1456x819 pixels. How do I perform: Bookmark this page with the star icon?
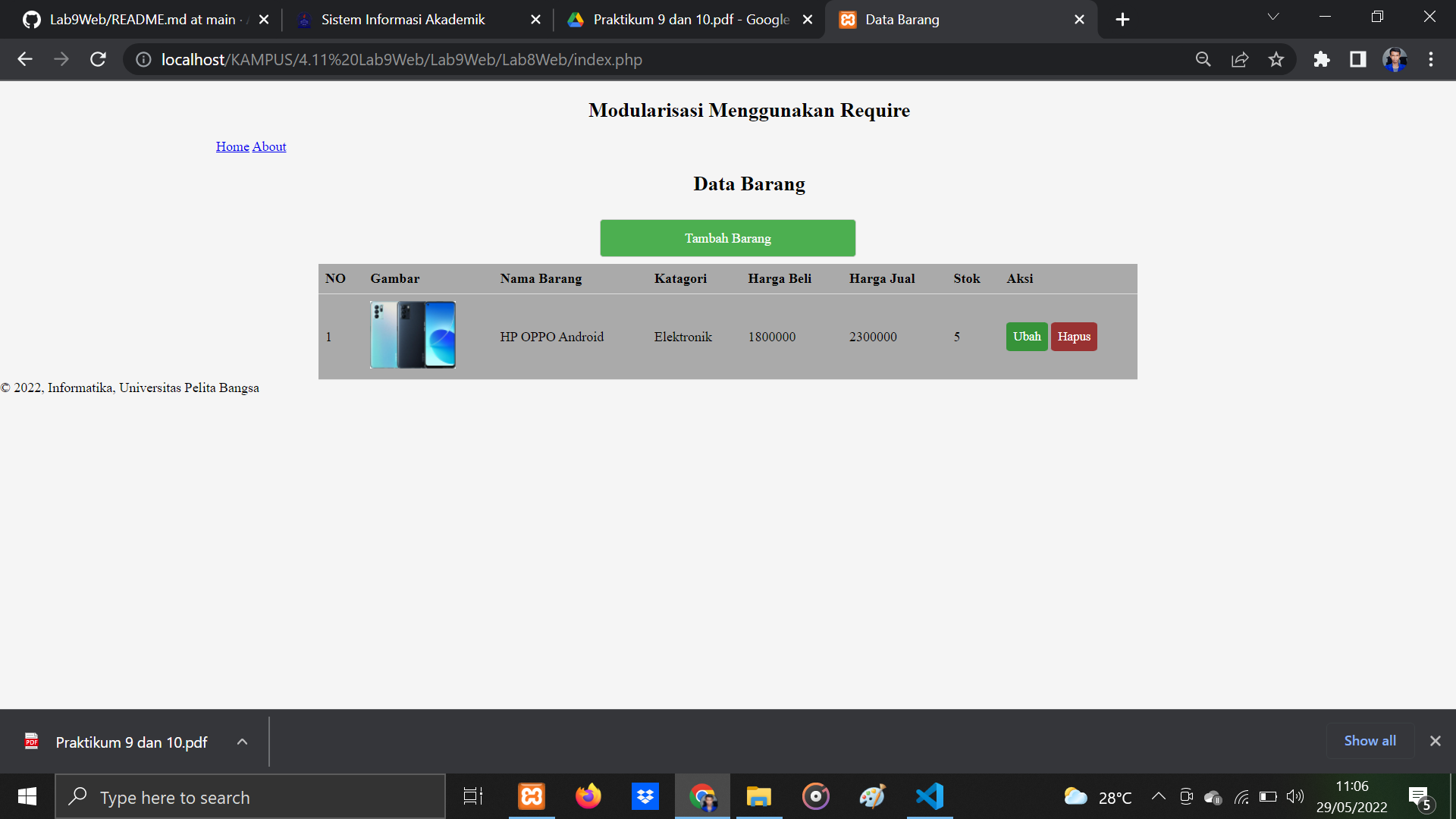click(1276, 59)
